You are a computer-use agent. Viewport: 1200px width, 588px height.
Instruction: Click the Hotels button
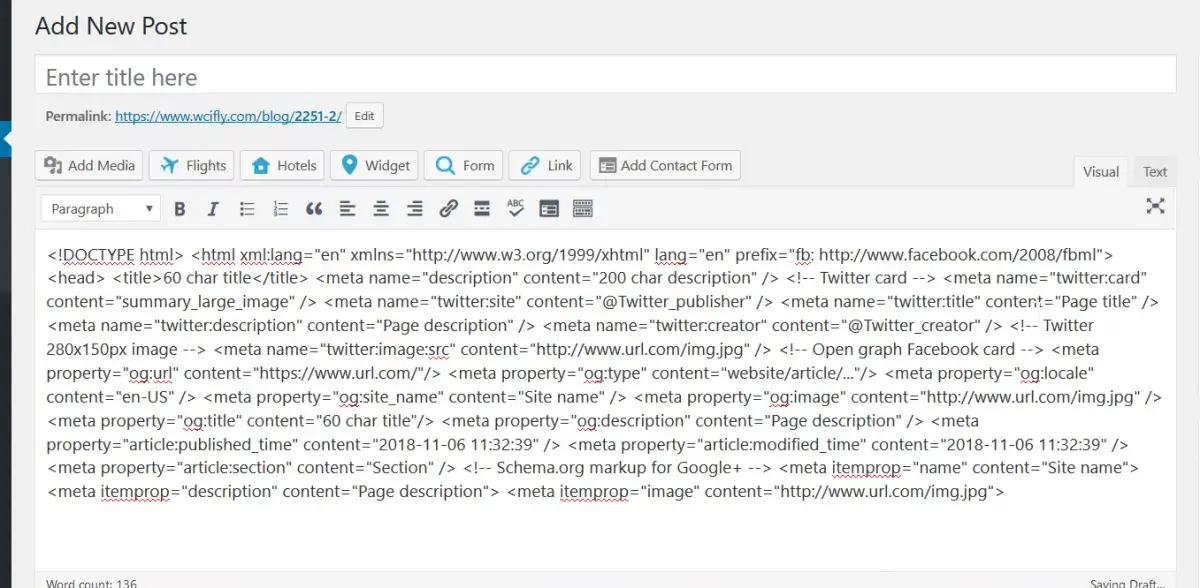pyautogui.click(x=284, y=166)
